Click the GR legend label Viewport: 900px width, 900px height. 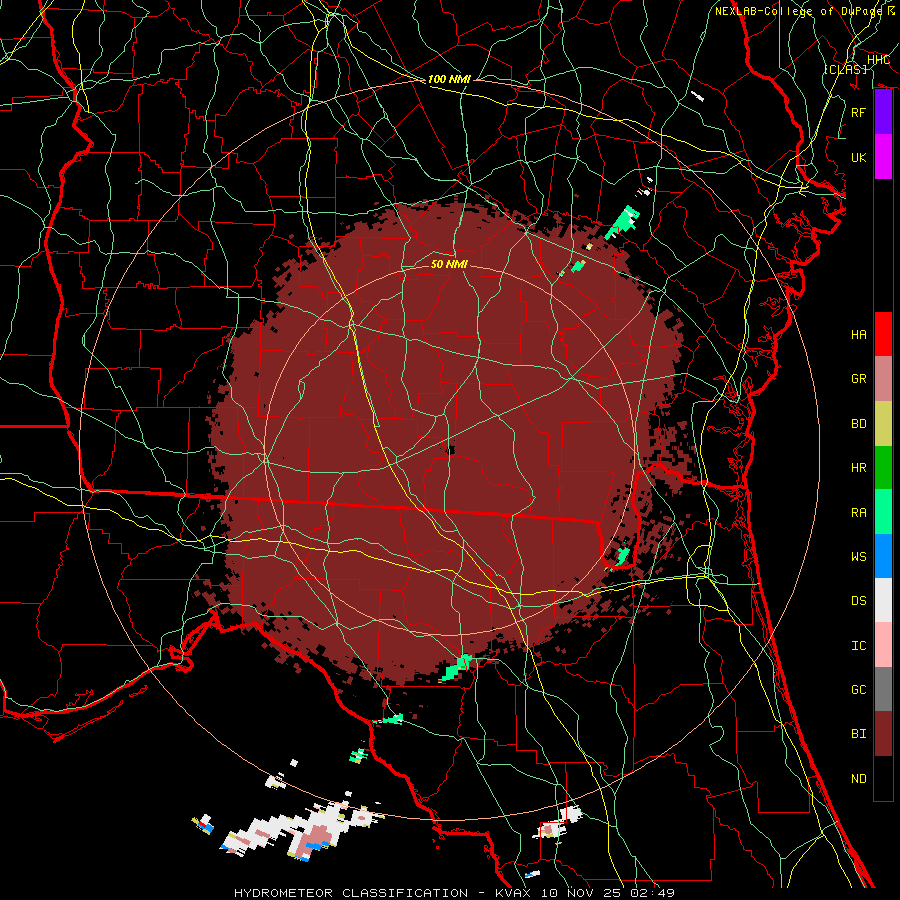point(858,379)
